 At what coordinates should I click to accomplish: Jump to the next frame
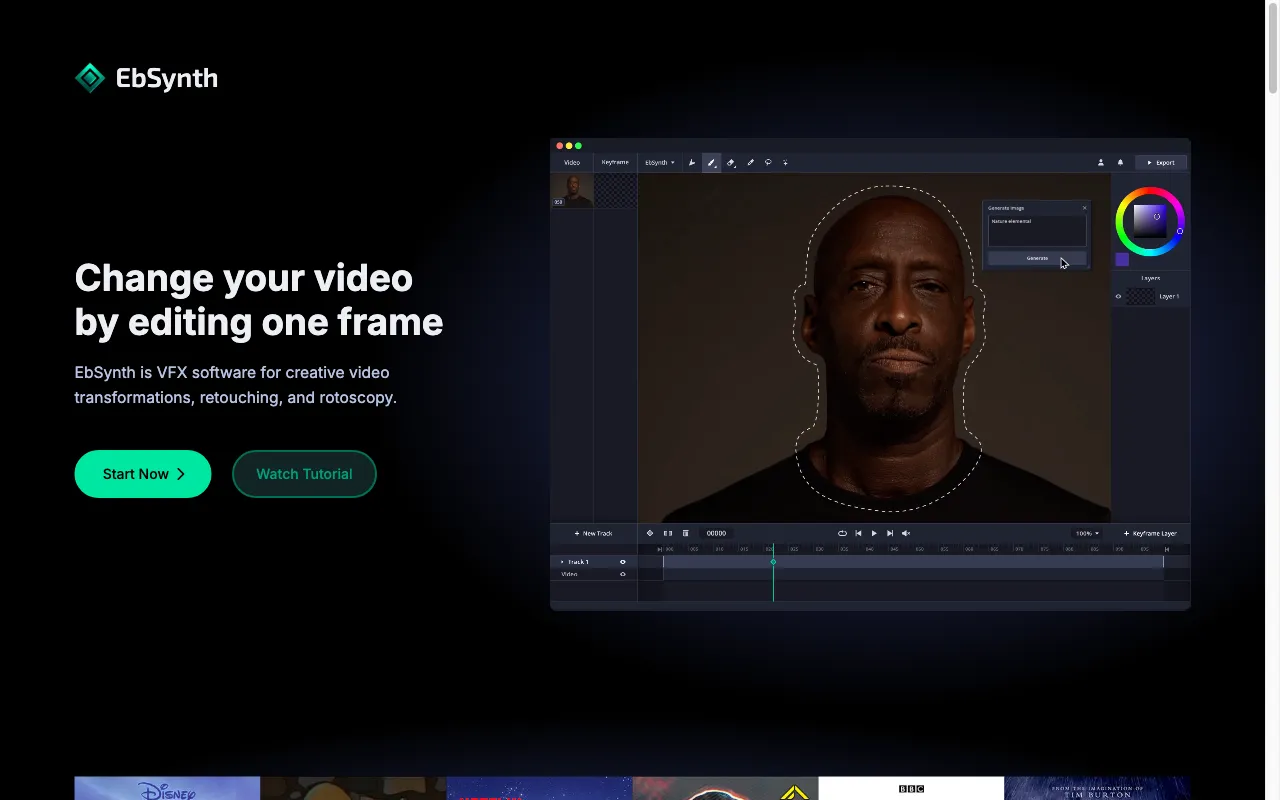tap(890, 533)
